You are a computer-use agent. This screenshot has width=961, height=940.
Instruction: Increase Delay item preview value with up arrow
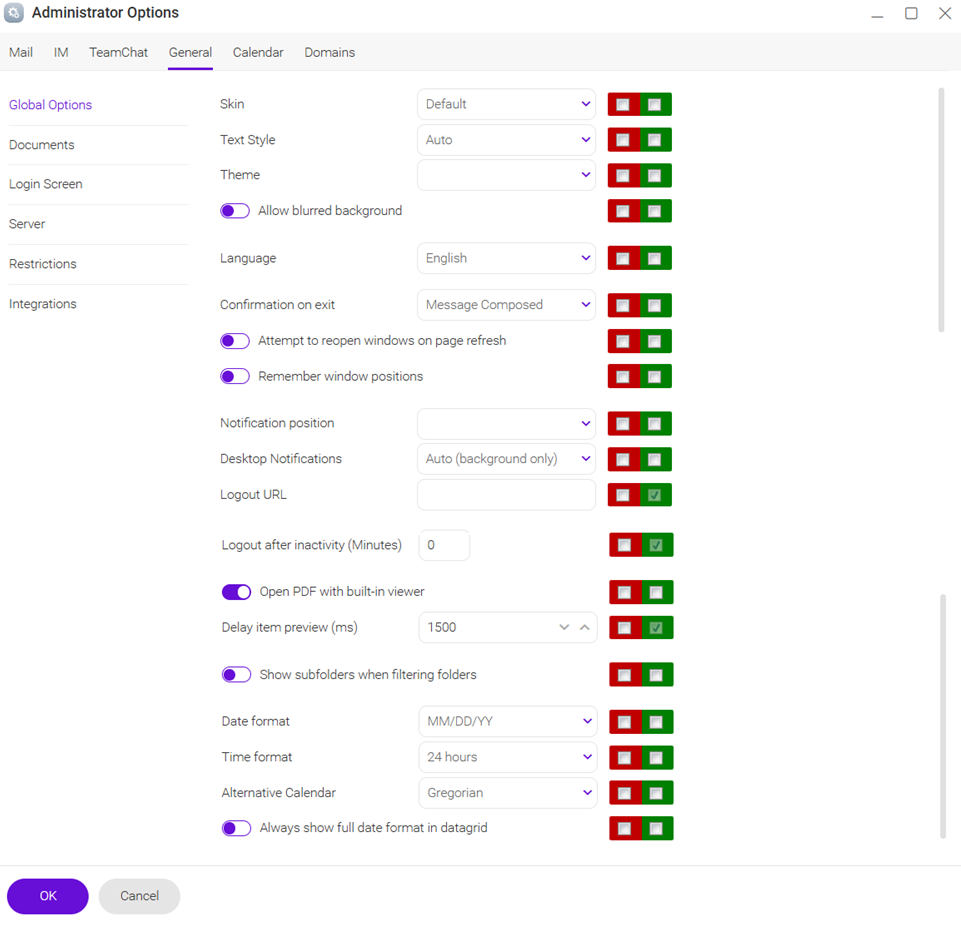[584, 627]
